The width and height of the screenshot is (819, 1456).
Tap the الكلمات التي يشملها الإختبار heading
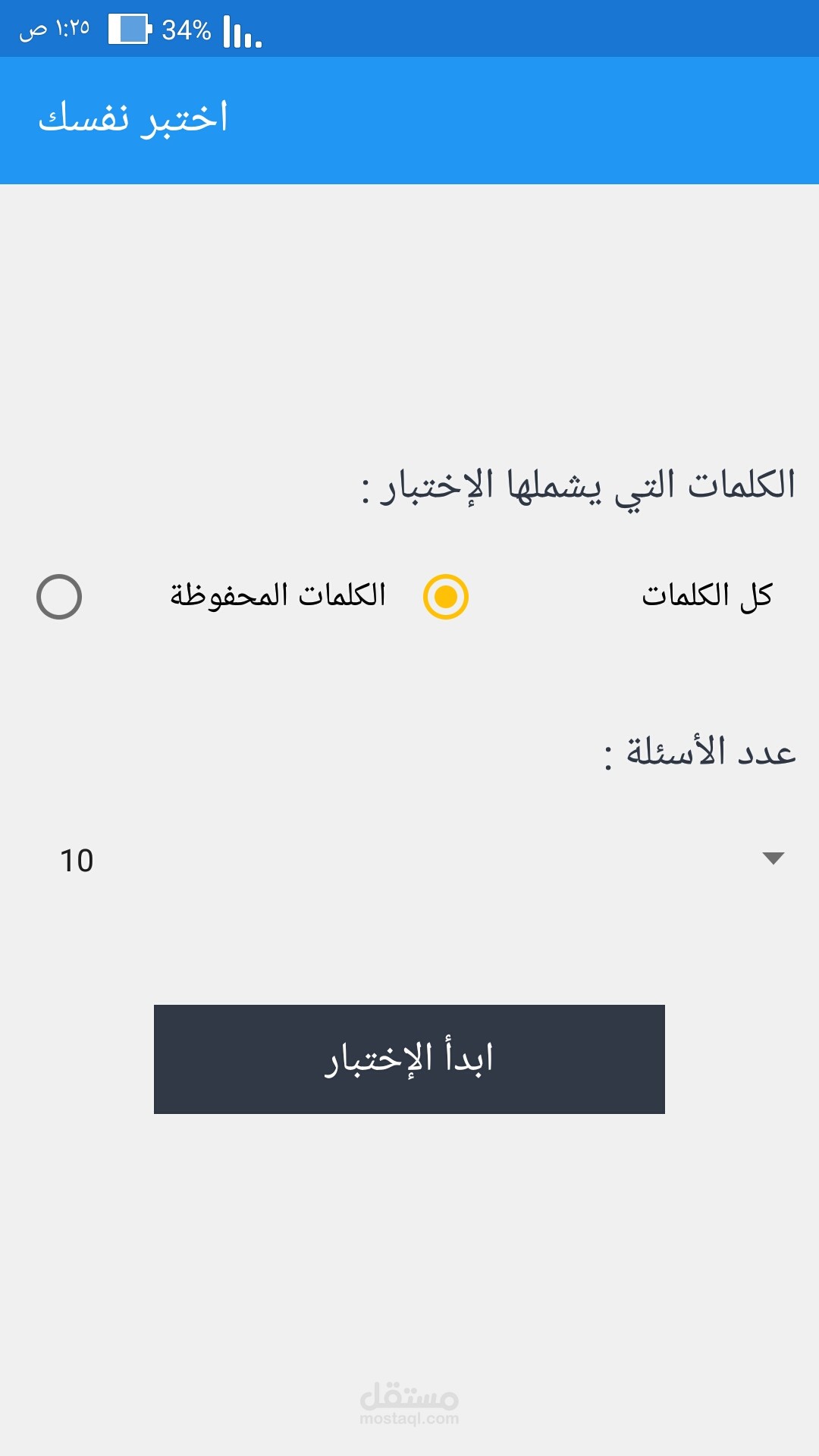click(579, 487)
